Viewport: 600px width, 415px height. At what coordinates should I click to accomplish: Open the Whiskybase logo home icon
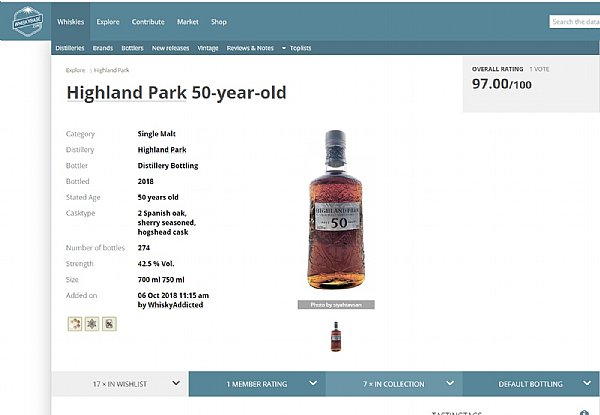click(28, 21)
